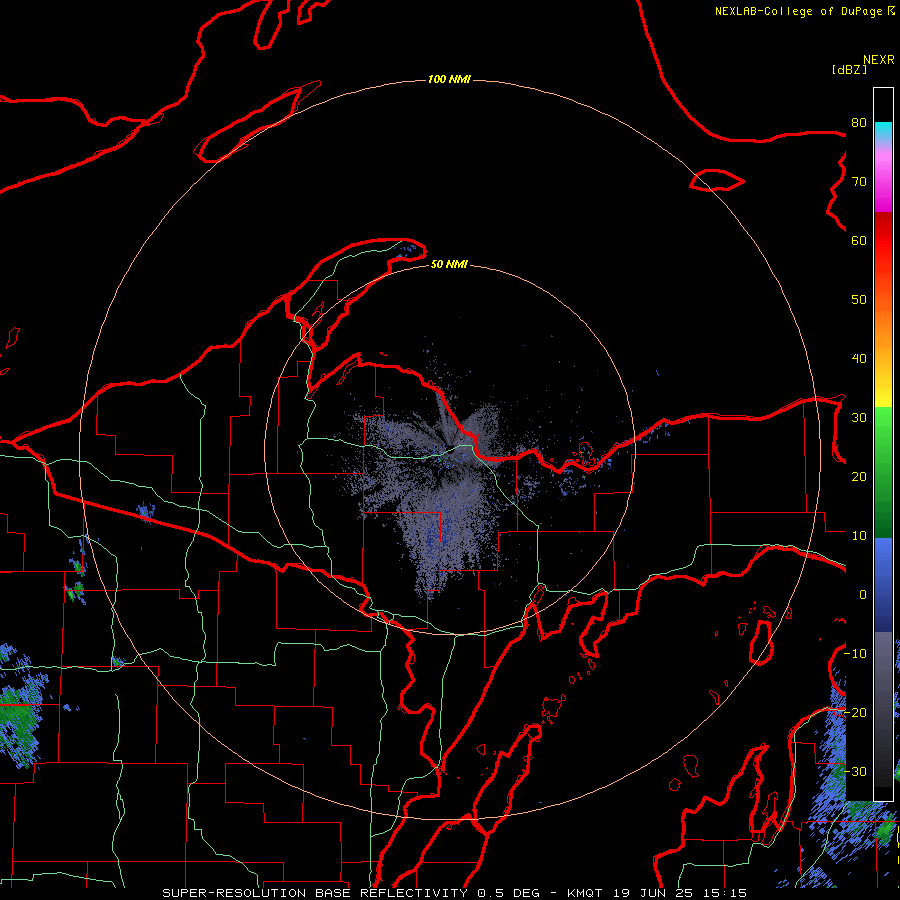Click the 20 value on the dBZ scale

(x=859, y=477)
